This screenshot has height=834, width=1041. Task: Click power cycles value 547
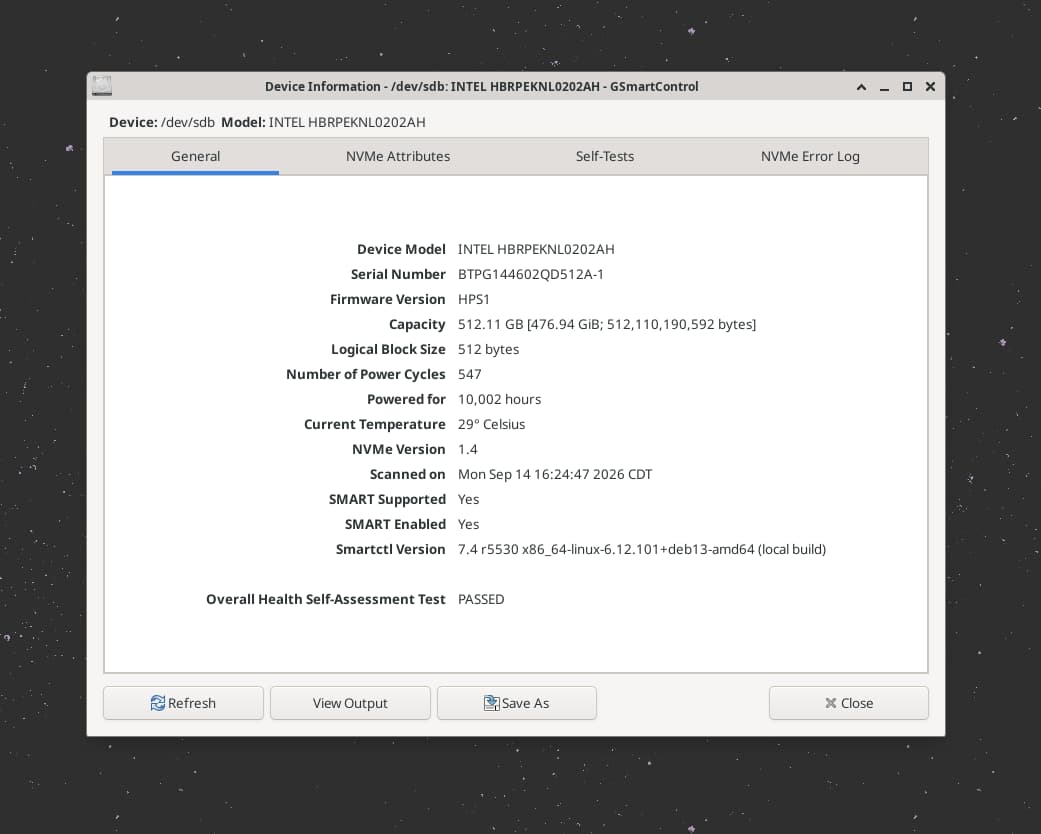pos(469,375)
